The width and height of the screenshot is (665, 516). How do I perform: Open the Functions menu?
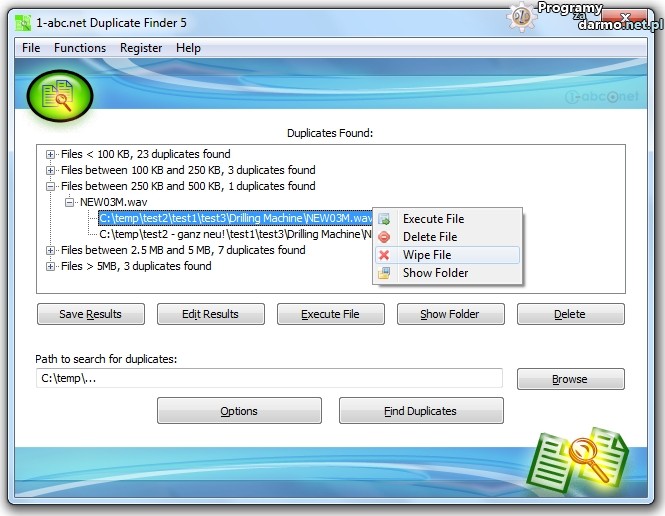[80, 48]
